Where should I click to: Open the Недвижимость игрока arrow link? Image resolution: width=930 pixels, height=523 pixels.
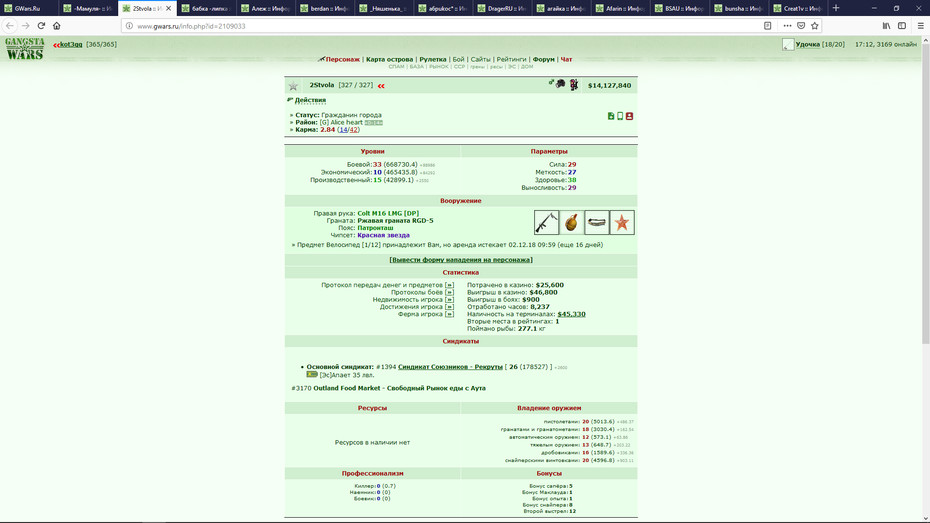click(449, 299)
